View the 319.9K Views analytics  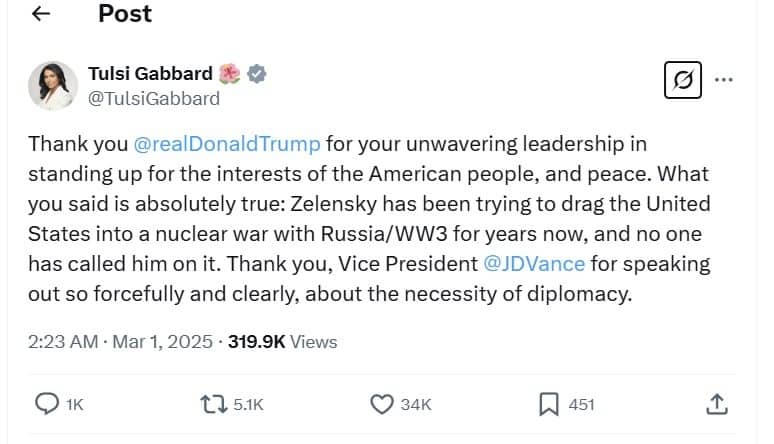283,341
